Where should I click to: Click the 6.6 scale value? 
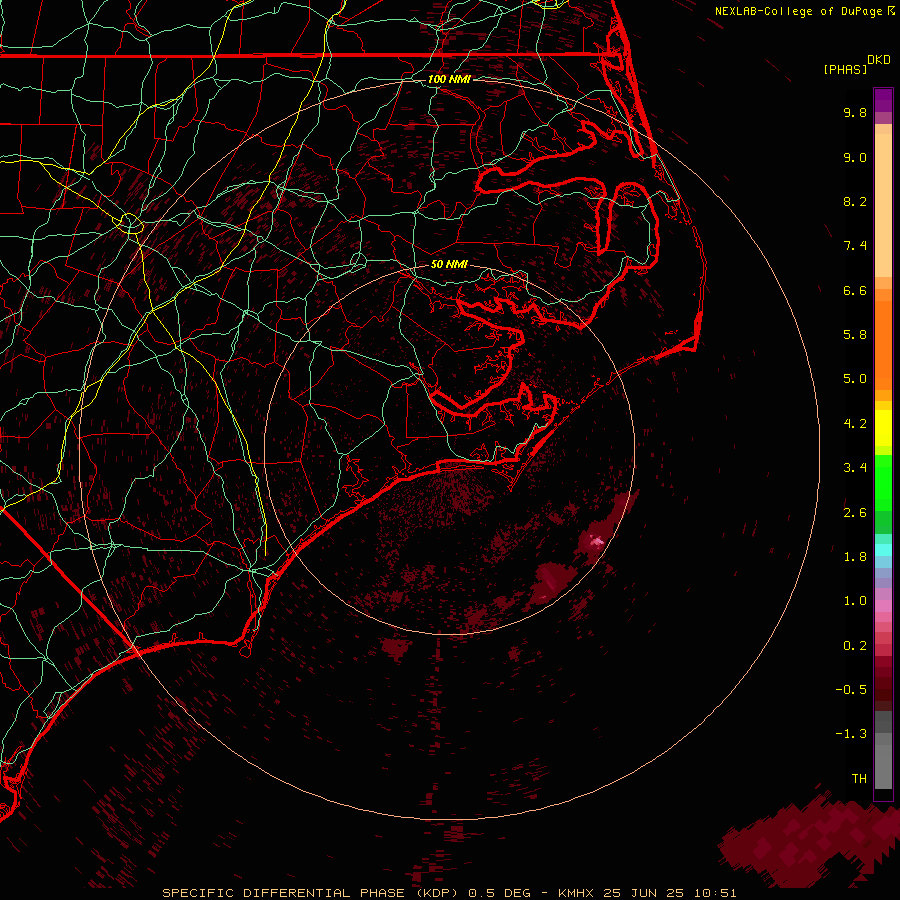[855, 290]
